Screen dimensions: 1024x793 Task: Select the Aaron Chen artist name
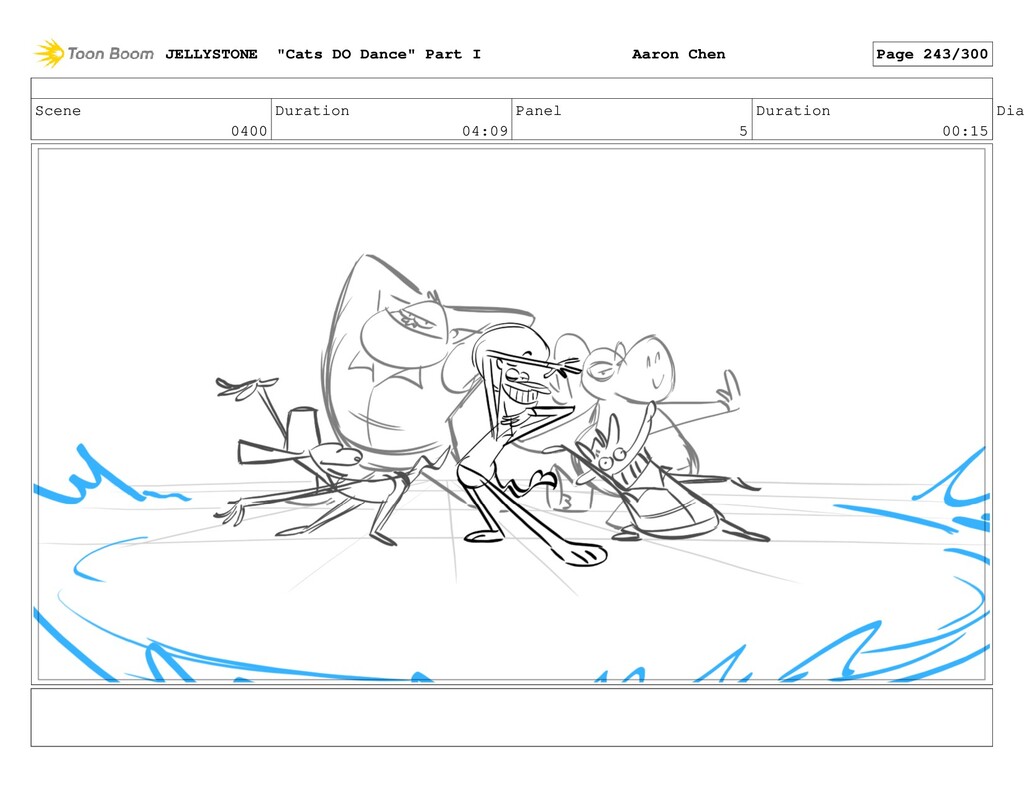click(x=679, y=54)
